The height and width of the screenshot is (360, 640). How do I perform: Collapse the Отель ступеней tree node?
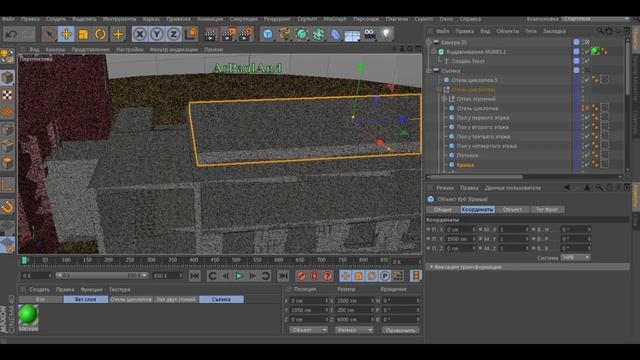tap(444, 99)
